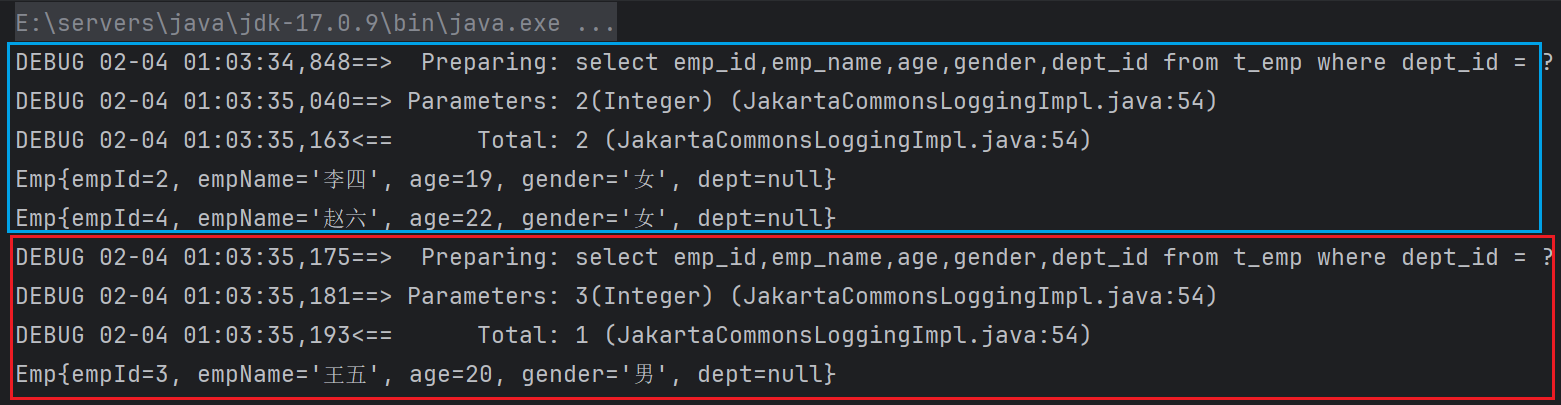Image resolution: width=1561 pixels, height=405 pixels.
Task: Place cursor on timestamp 01:03:34,848
Action: (267, 62)
